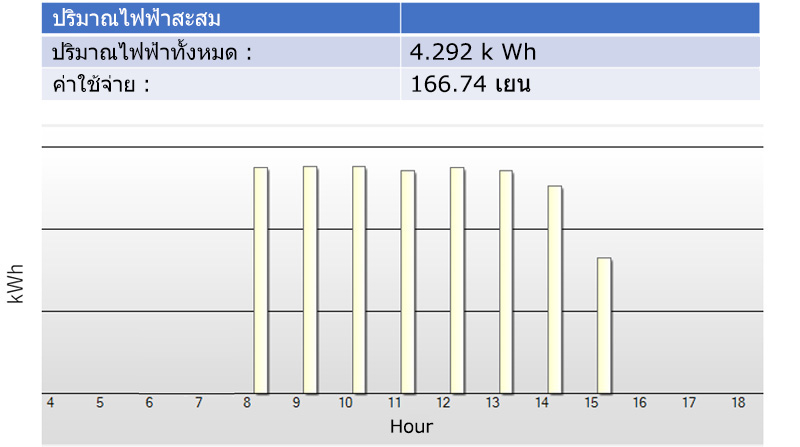800x447 pixels.
Task: Click the bar for hour 8
Action: [x=261, y=280]
